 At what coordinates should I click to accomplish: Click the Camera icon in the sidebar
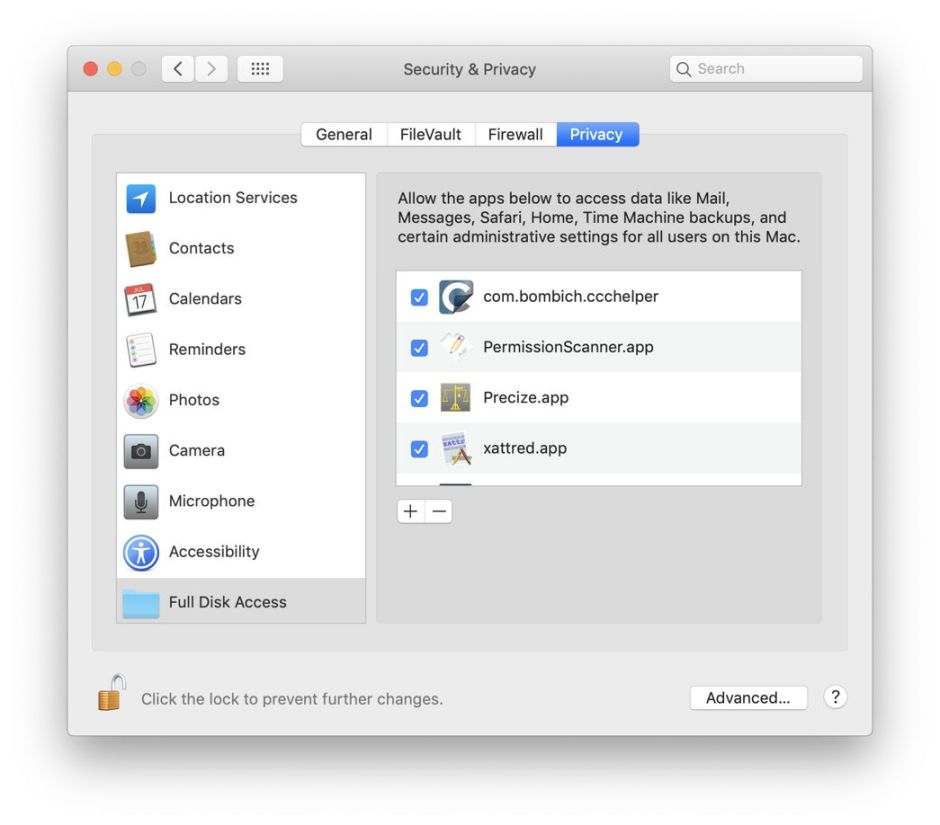[x=141, y=450]
